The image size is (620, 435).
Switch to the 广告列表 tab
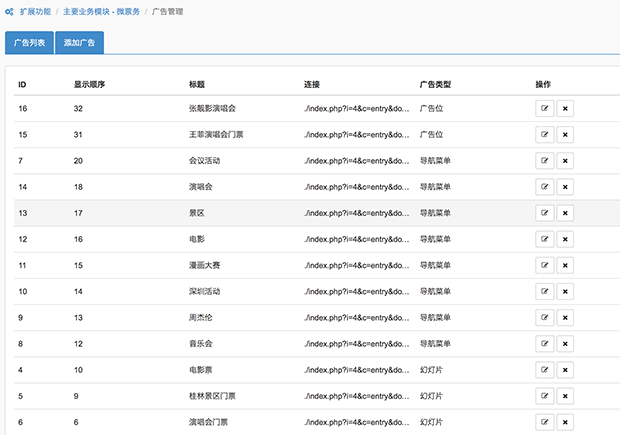[x=29, y=42]
